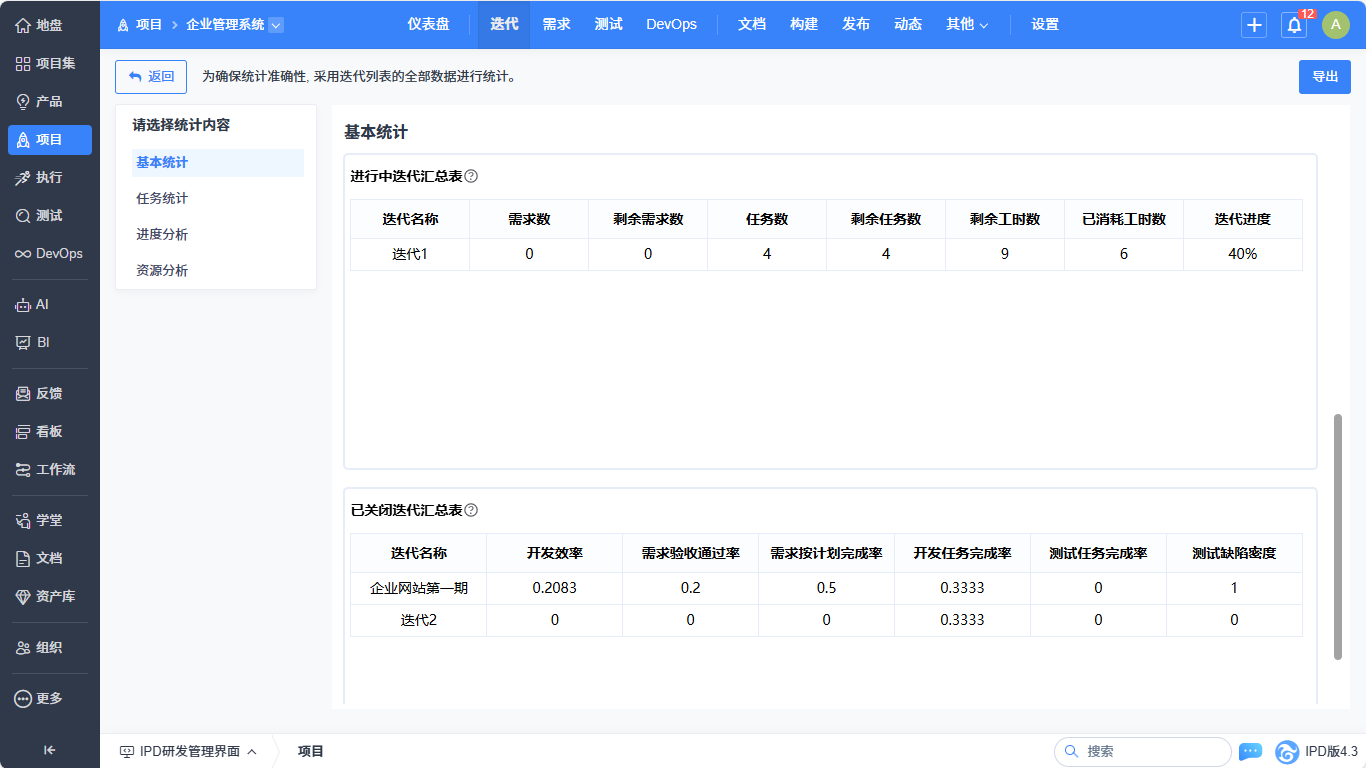This screenshot has width=1366, height=768.
Task: Open 看板 in the left sidebar
Action: tap(49, 431)
